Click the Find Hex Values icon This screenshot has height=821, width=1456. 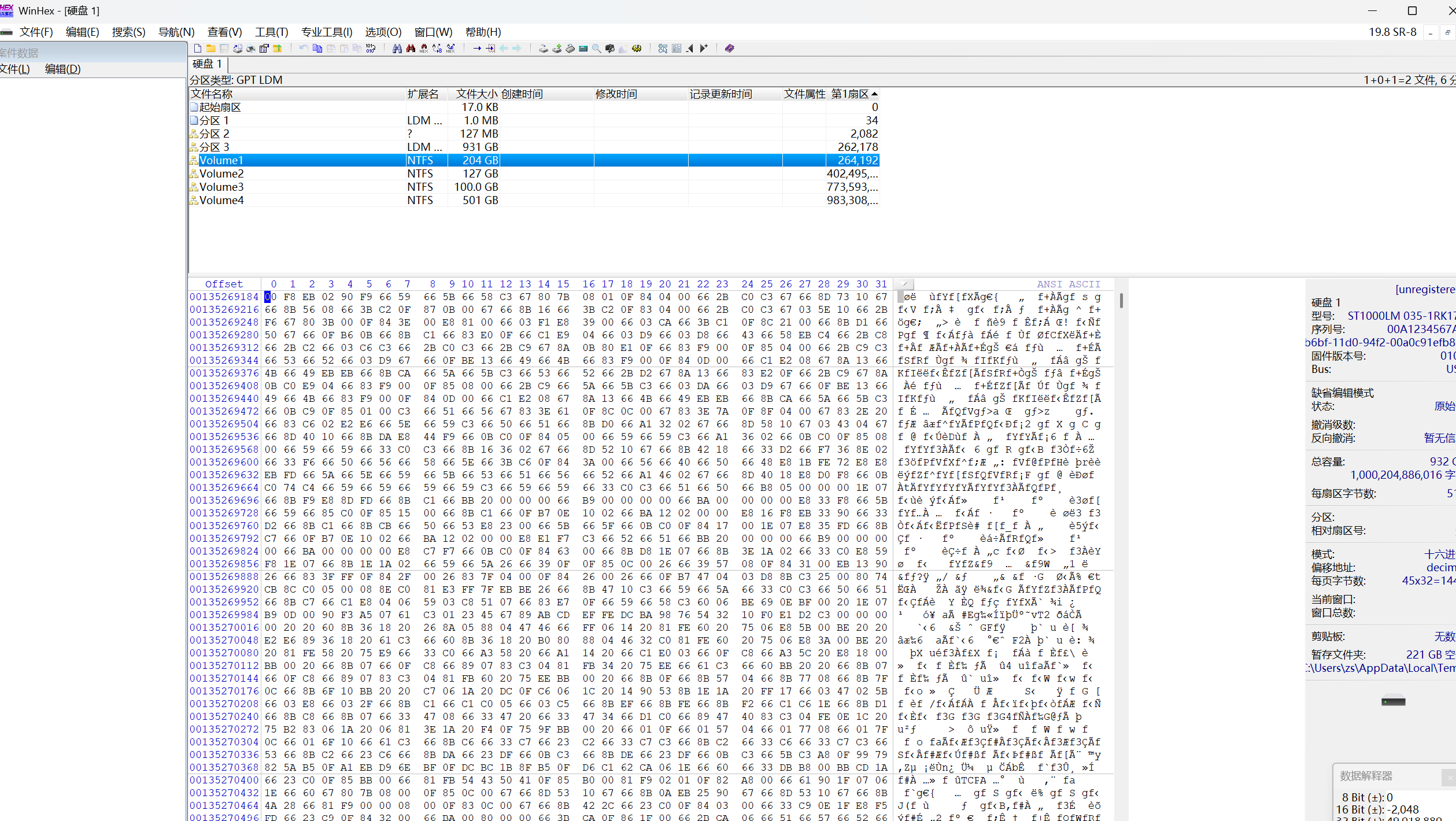tap(423, 49)
